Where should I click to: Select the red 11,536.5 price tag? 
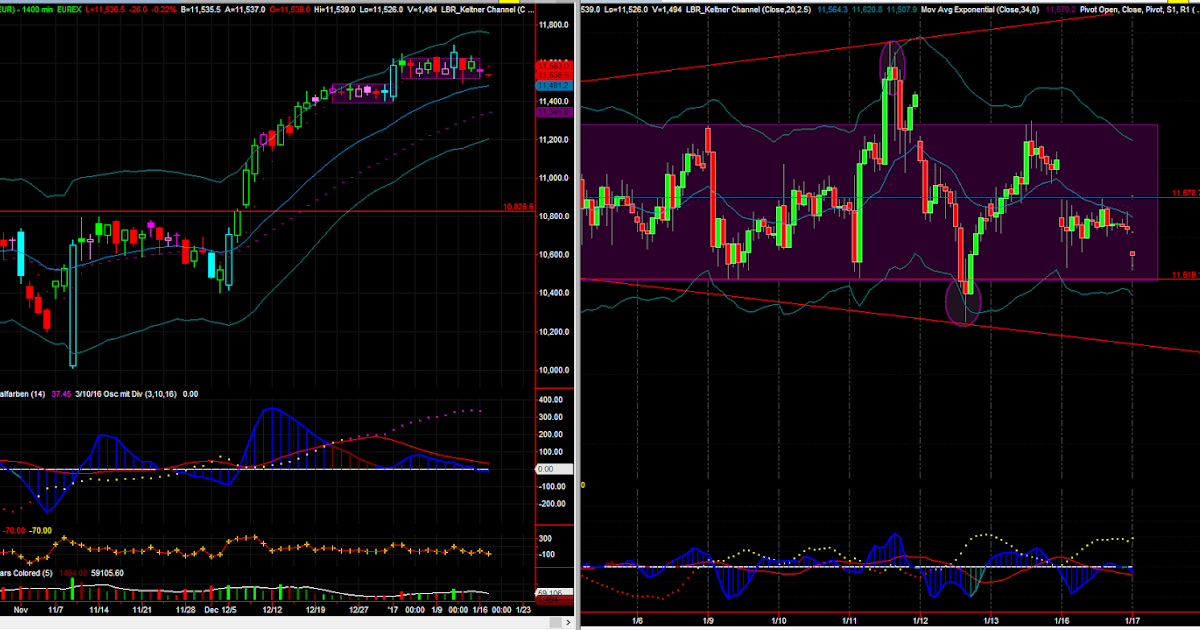pyautogui.click(x=554, y=75)
